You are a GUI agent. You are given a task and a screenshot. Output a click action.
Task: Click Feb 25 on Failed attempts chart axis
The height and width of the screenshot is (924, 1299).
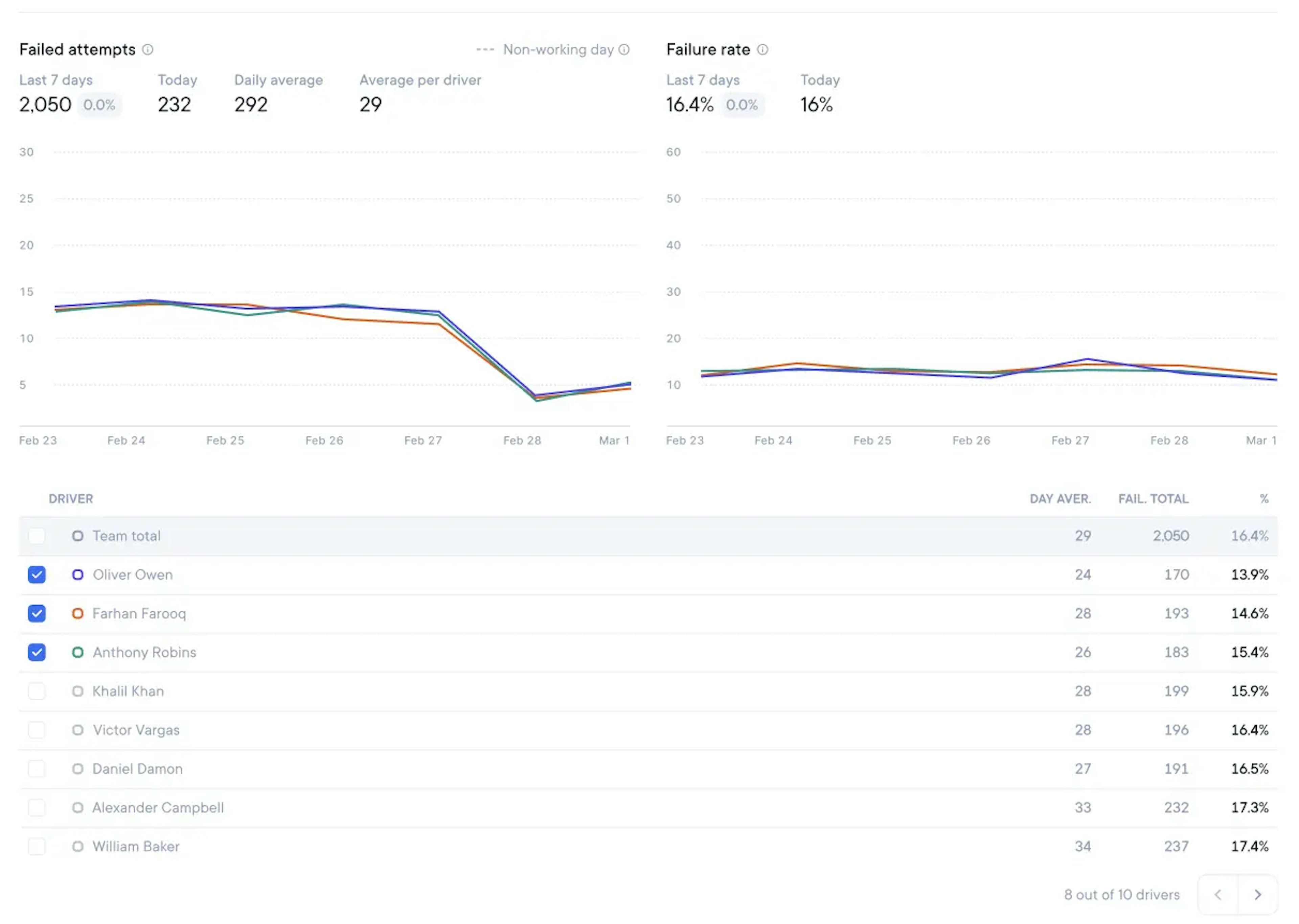coord(225,441)
